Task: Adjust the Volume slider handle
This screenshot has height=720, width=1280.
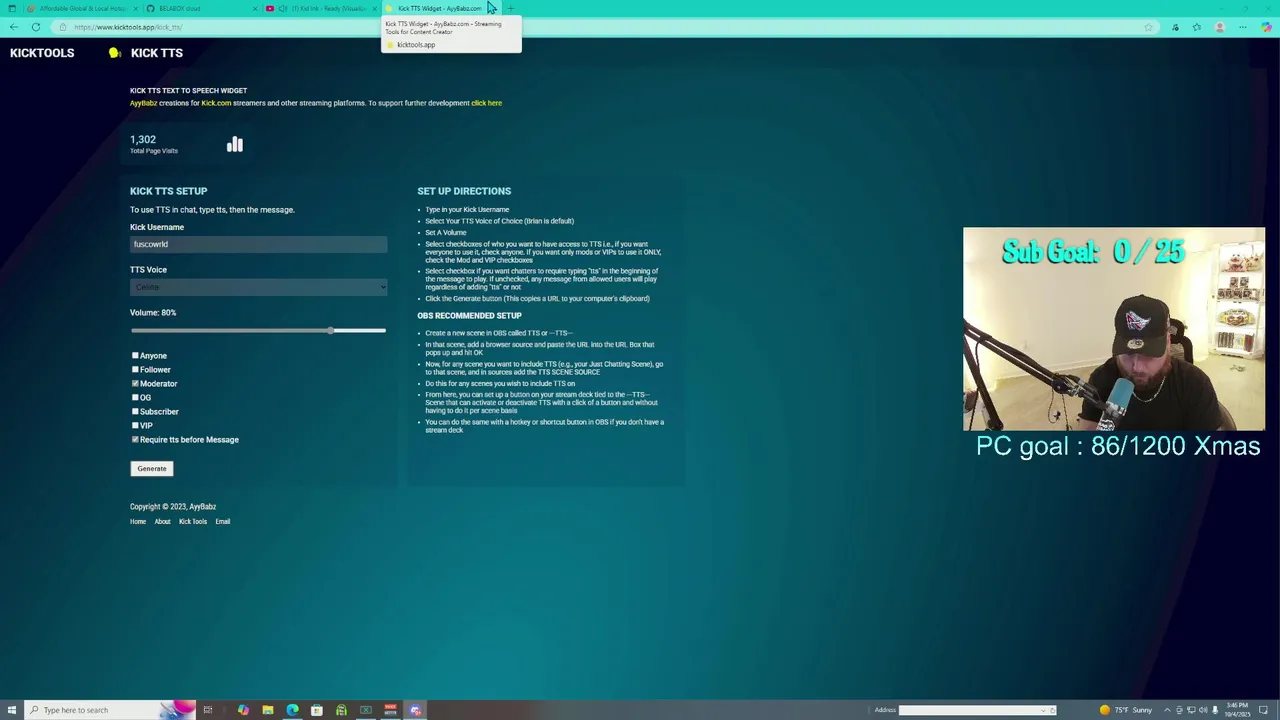Action: click(330, 330)
